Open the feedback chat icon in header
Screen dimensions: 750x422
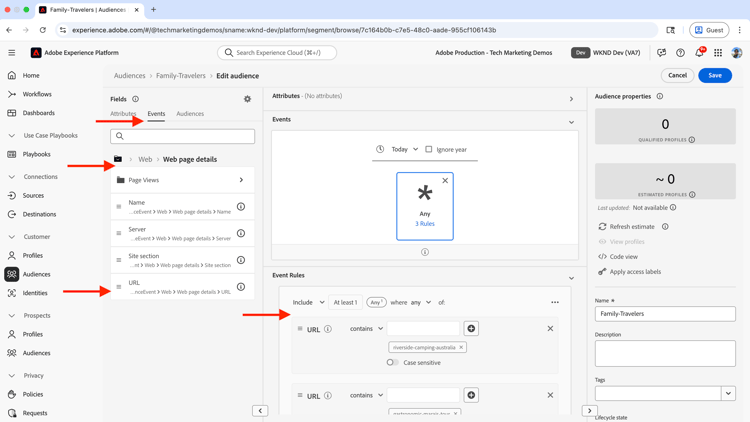(x=662, y=53)
